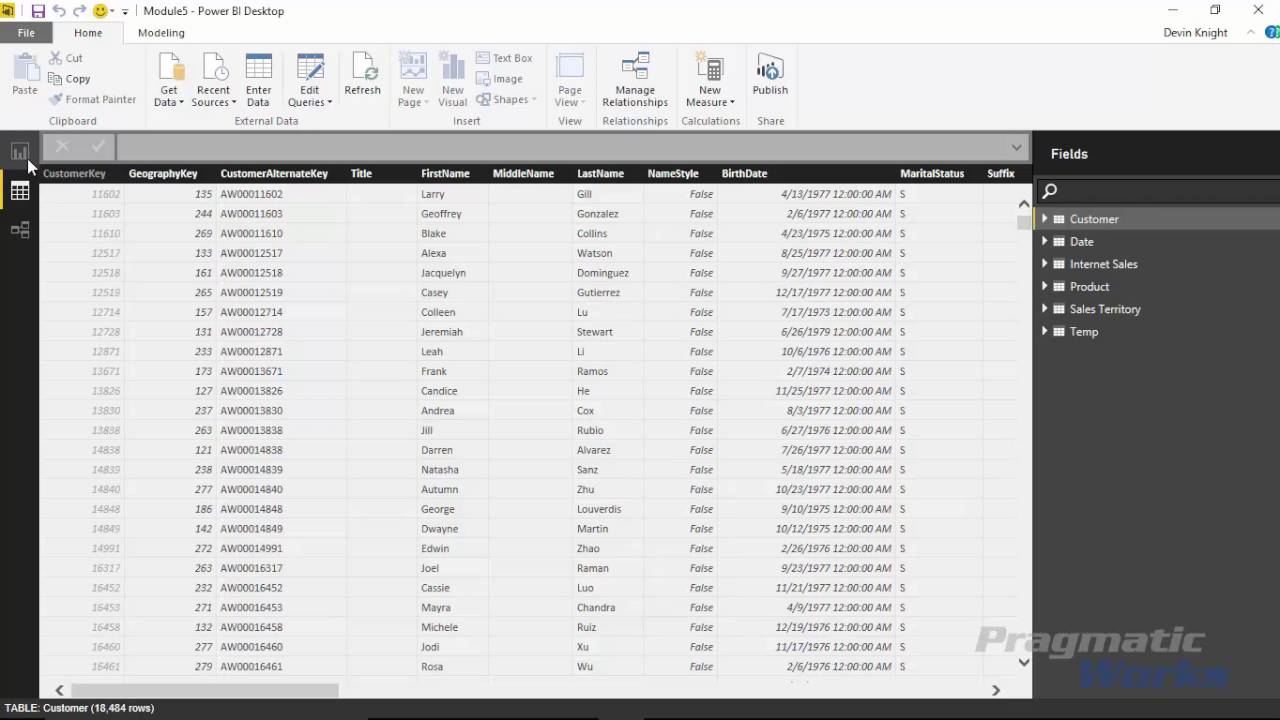Open Edit Queries
The image size is (1280, 720).
310,80
